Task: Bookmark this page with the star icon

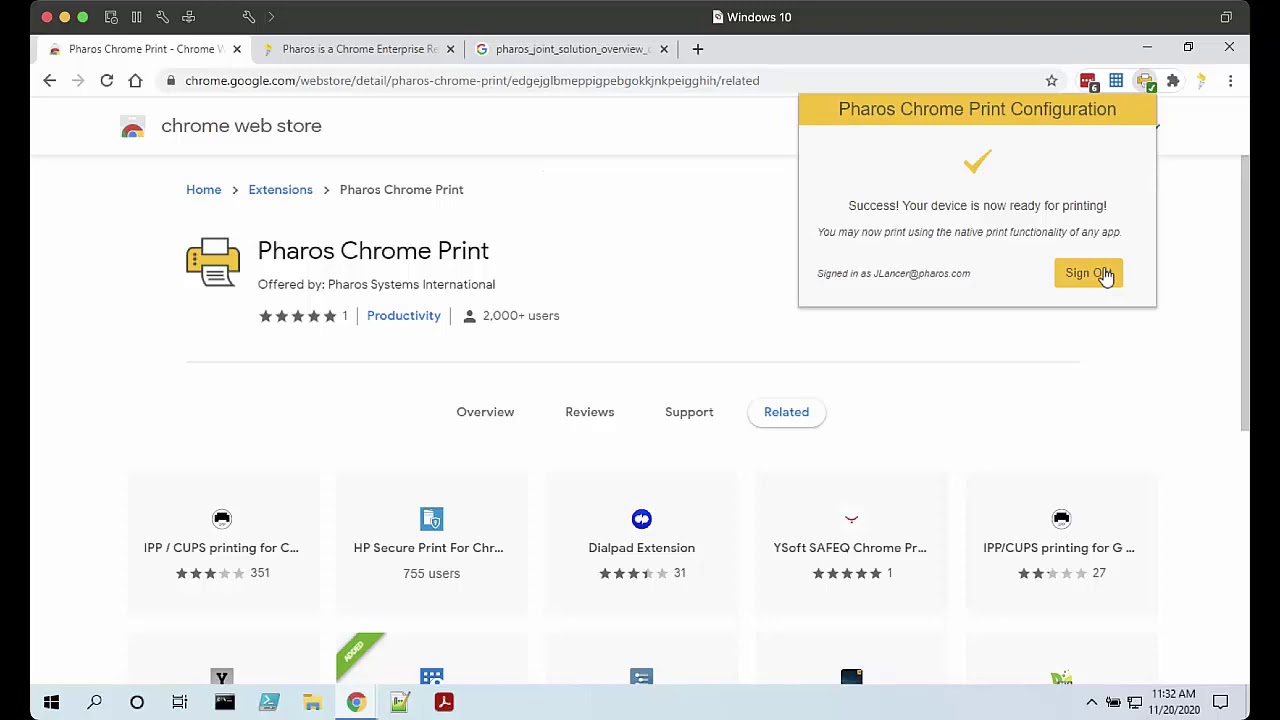Action: (x=1051, y=80)
